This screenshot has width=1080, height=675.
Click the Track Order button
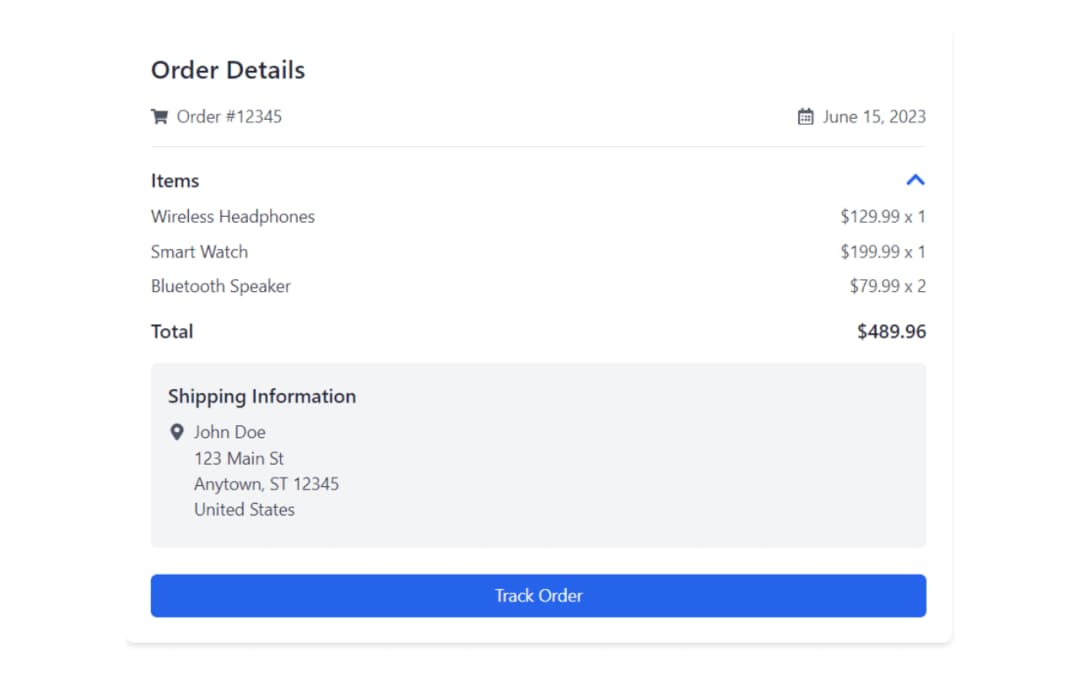coord(539,596)
